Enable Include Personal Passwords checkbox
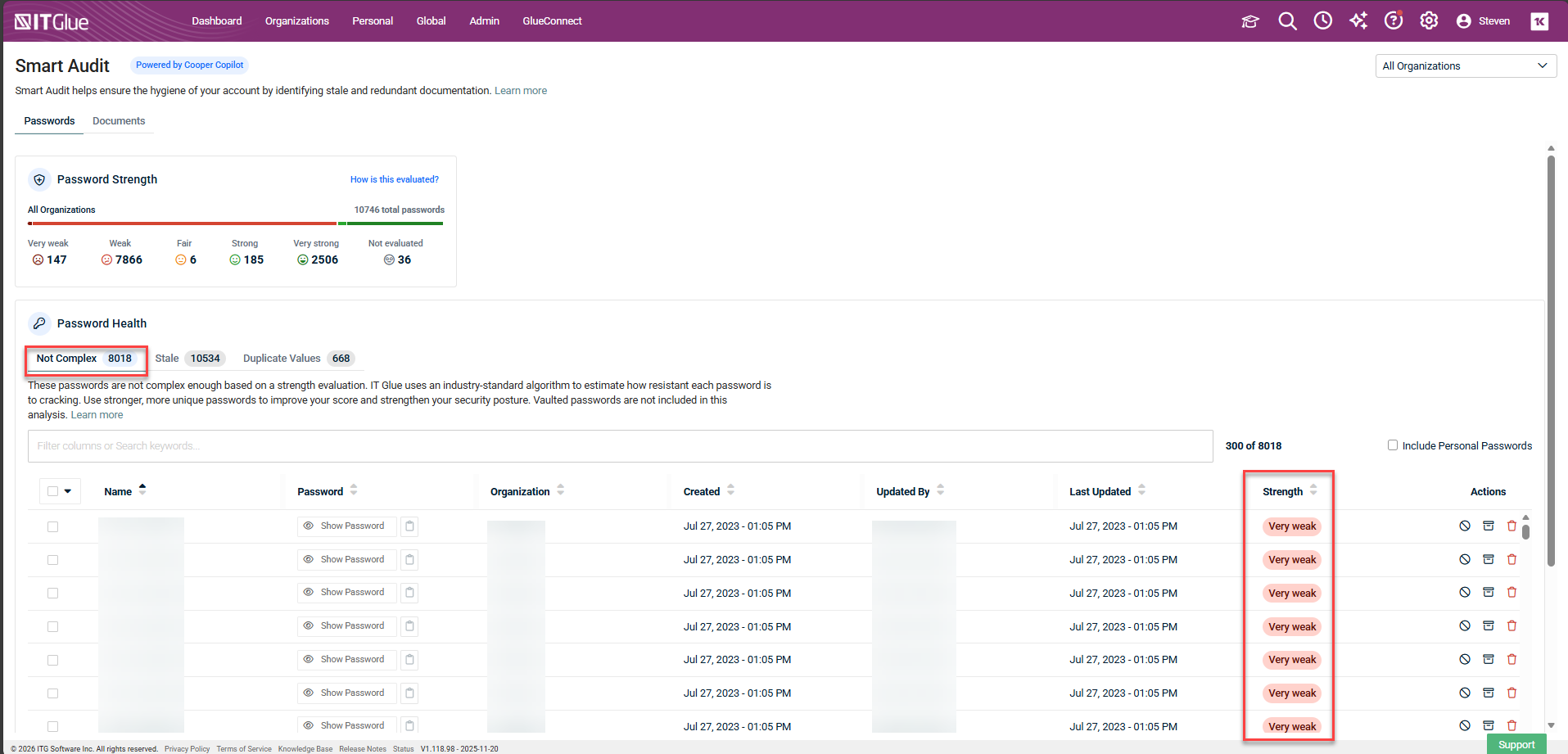This screenshot has height=754, width=1568. 1392,445
